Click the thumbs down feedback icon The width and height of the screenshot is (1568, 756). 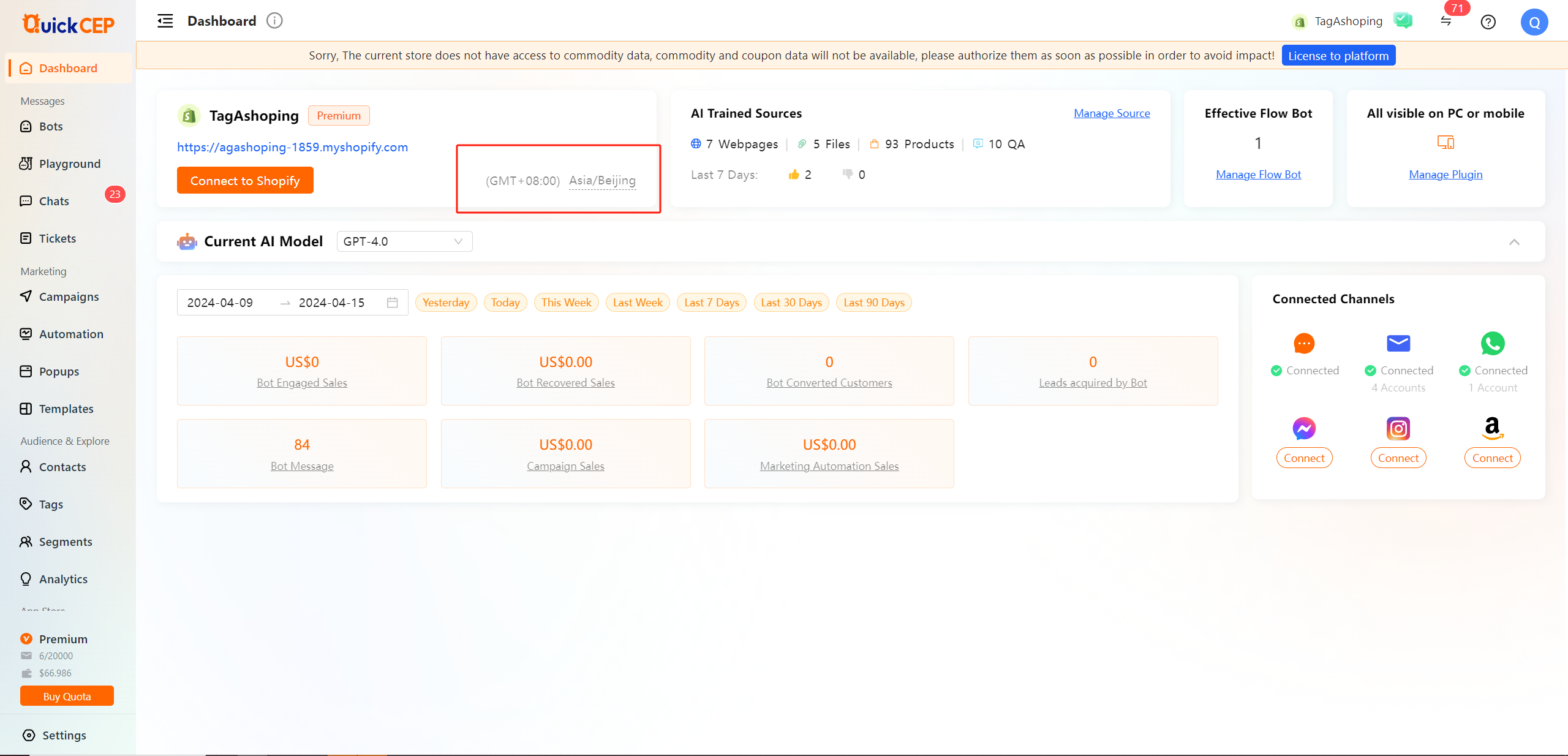(848, 175)
